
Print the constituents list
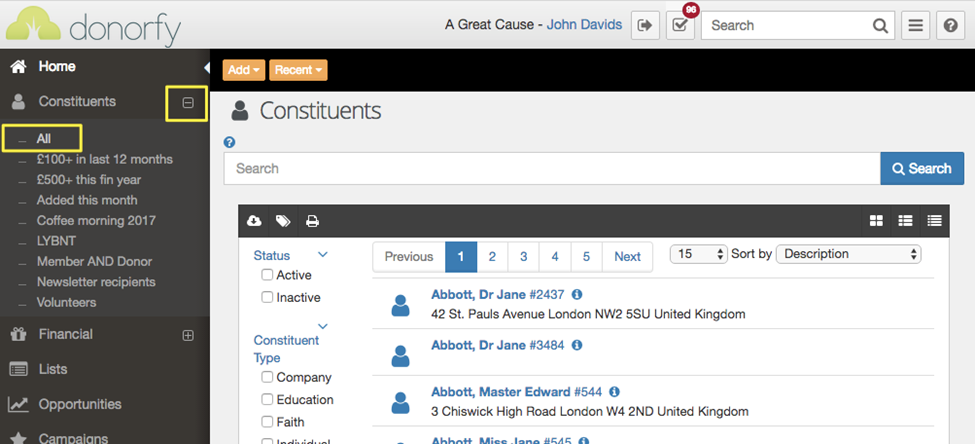(x=312, y=221)
